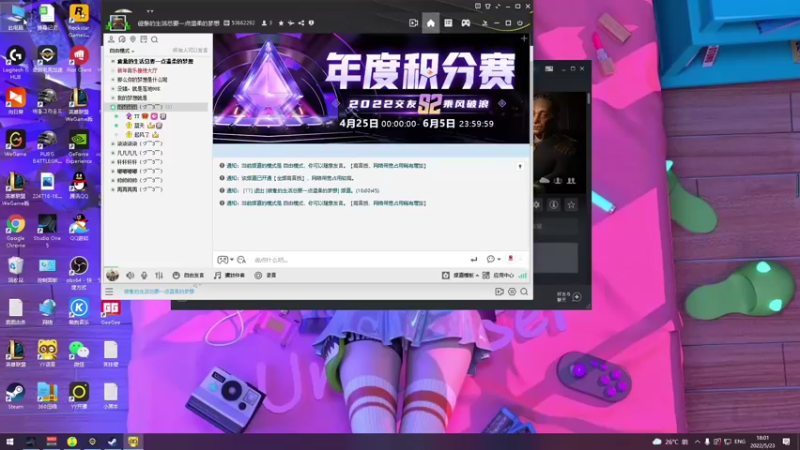Click the star favorite icon beside channel ID
This screenshot has width=800, height=450.
[x=281, y=23]
